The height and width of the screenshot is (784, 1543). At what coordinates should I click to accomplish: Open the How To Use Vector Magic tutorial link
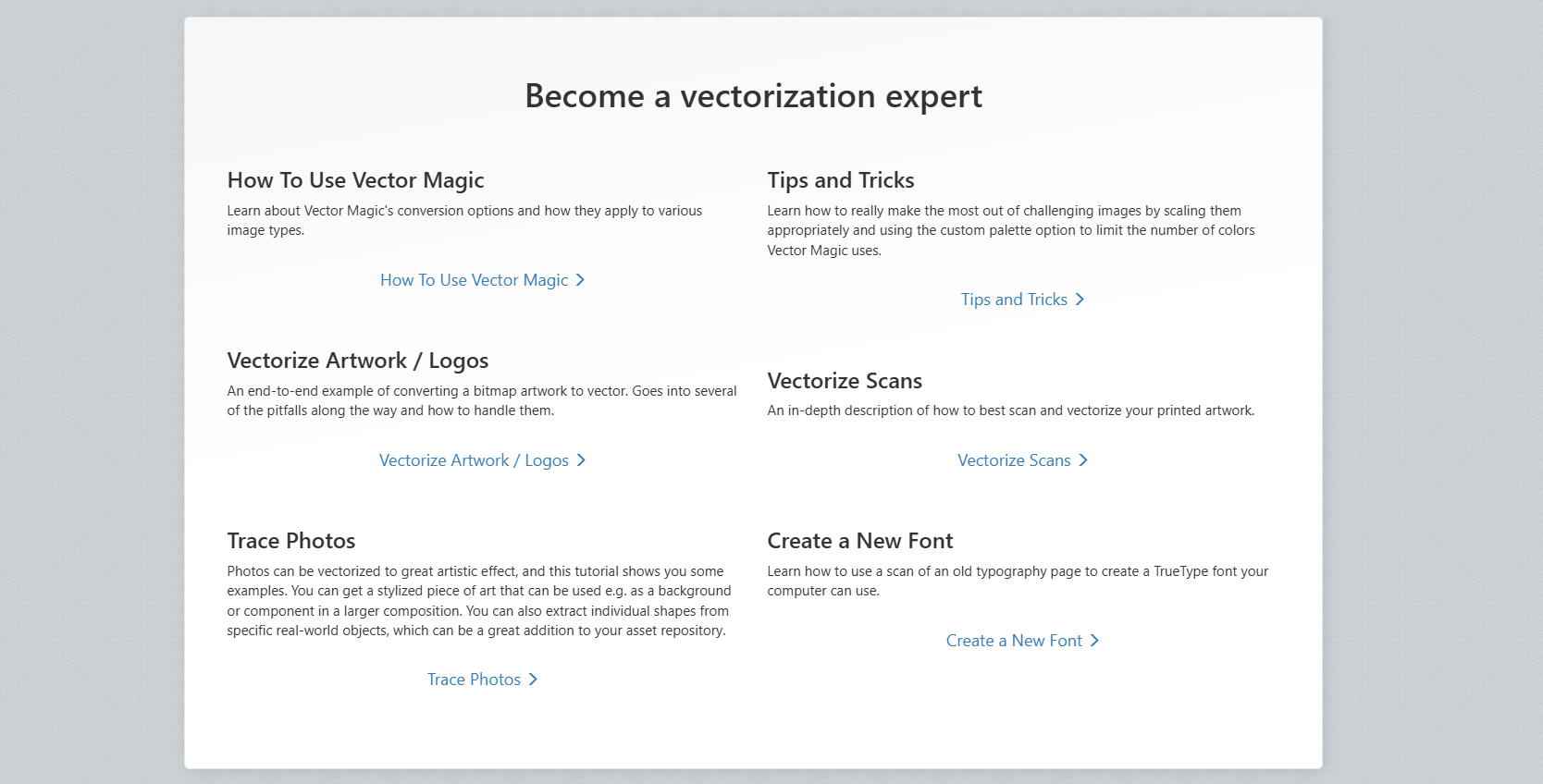click(475, 280)
